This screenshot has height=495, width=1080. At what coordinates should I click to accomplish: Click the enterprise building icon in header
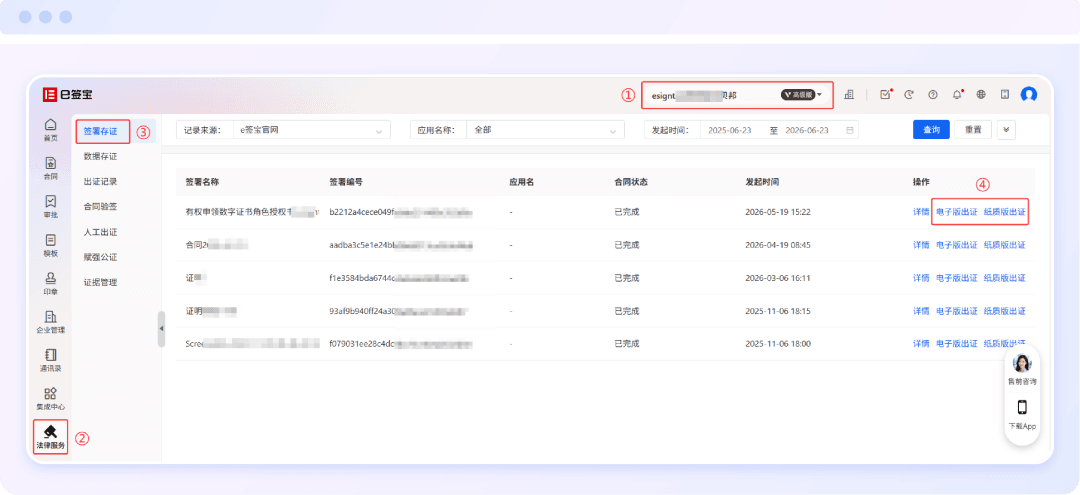click(849, 95)
